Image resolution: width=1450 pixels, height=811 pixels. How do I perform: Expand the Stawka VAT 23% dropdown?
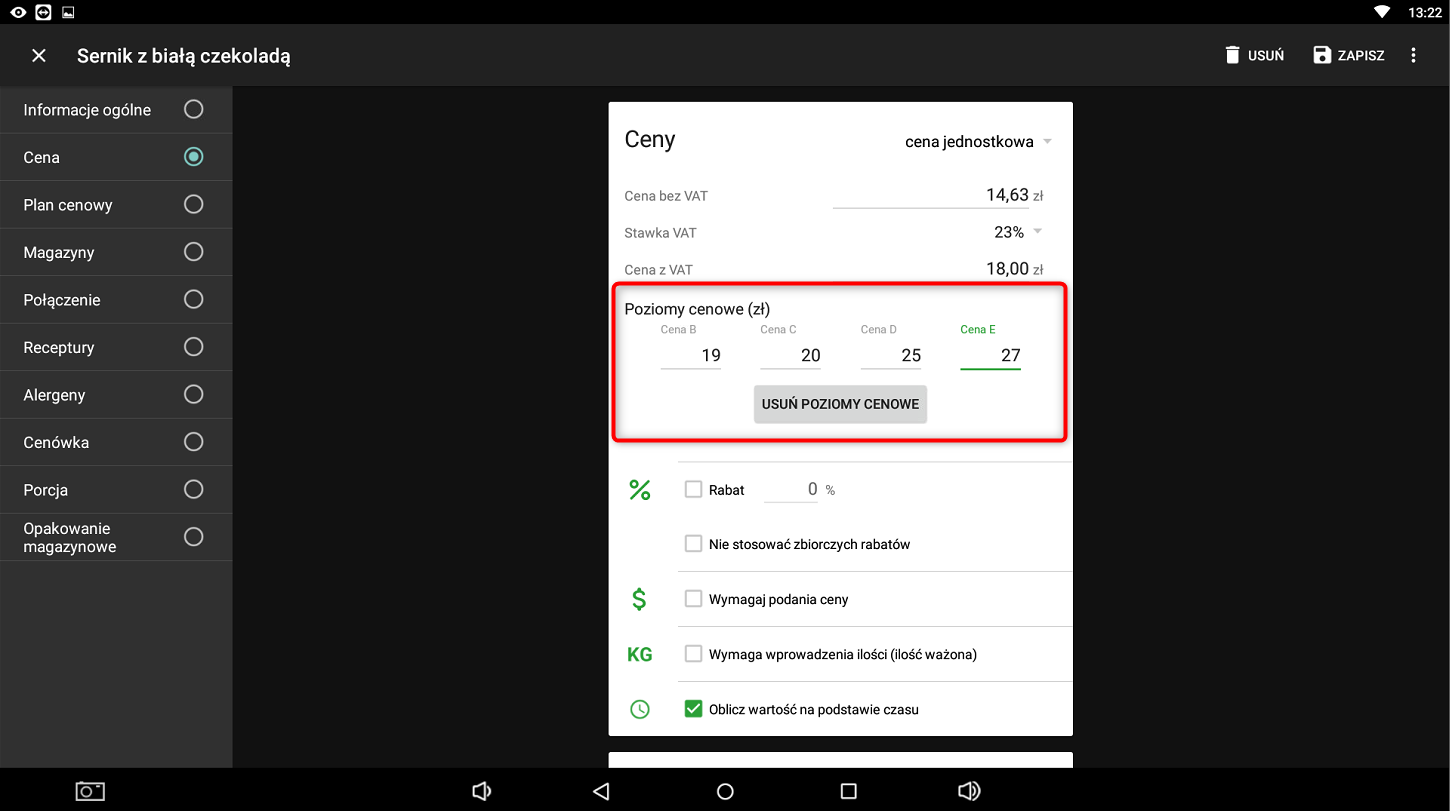[x=1018, y=232]
